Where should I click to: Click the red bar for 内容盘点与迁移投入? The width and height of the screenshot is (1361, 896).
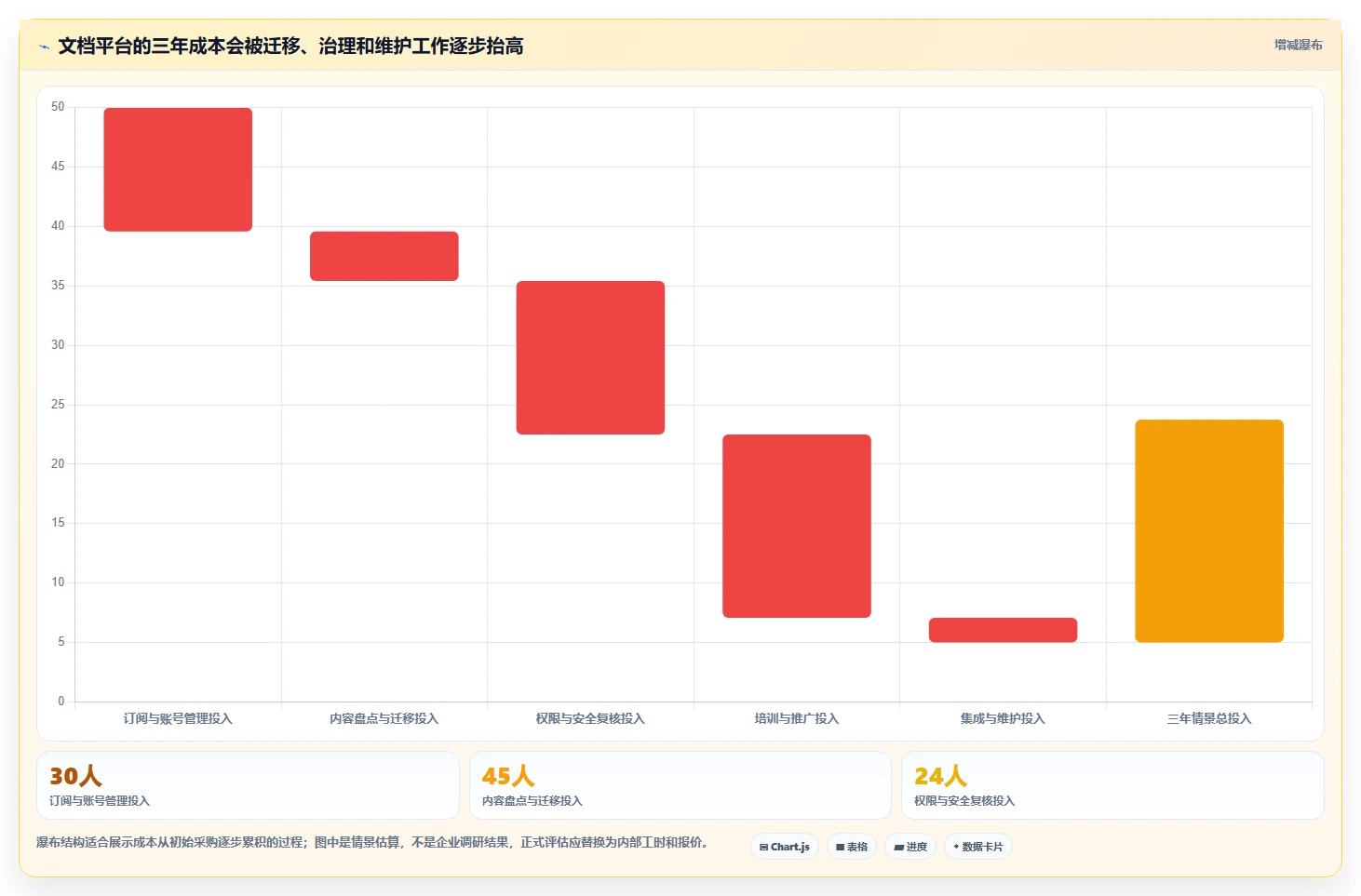pos(384,256)
